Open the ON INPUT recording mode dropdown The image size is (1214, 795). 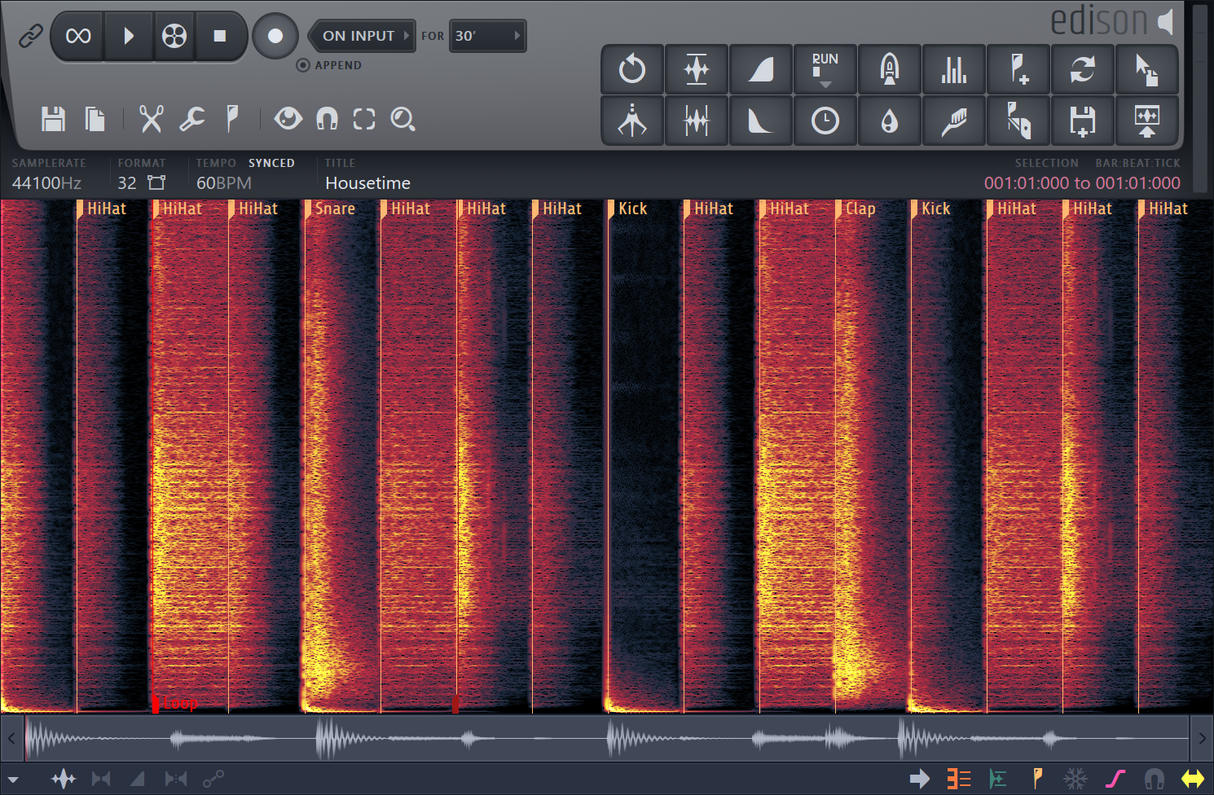(x=362, y=36)
